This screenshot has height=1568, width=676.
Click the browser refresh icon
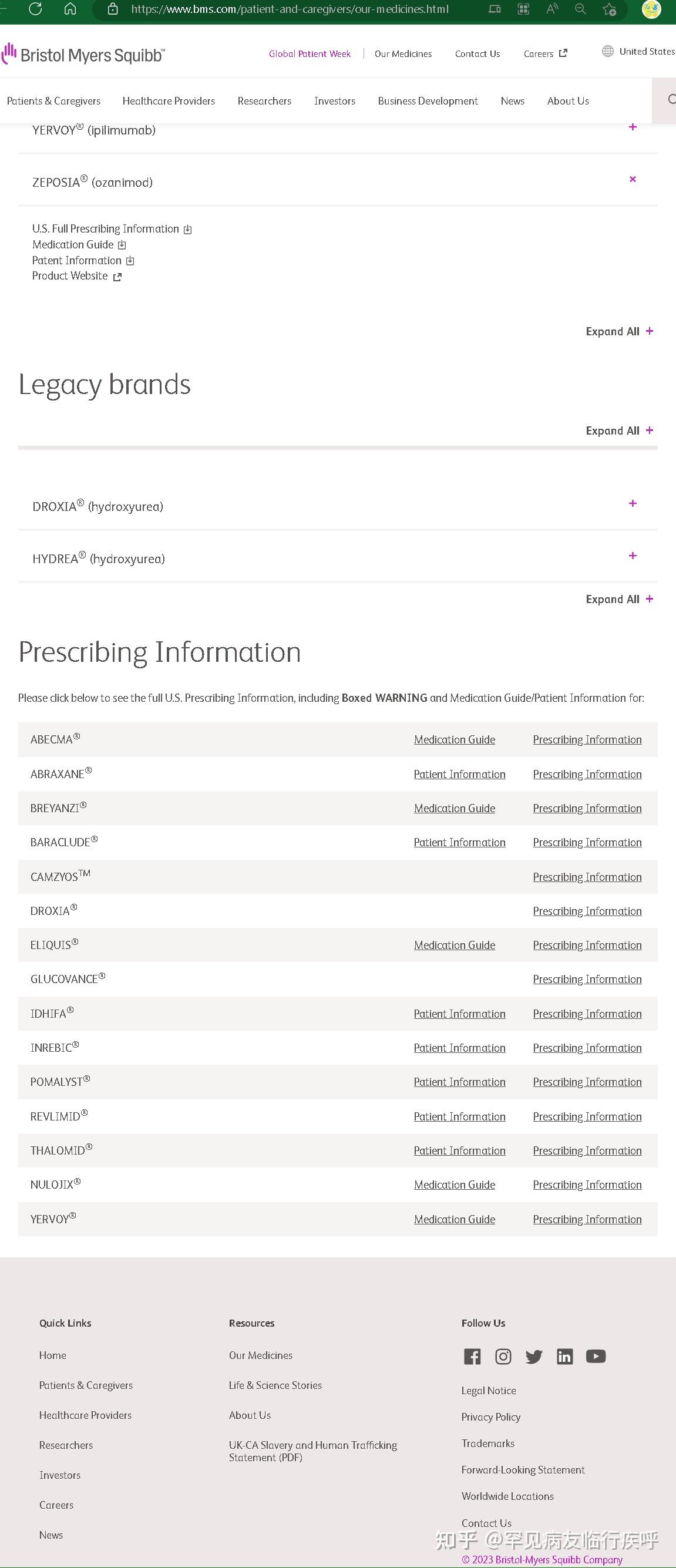35,9
